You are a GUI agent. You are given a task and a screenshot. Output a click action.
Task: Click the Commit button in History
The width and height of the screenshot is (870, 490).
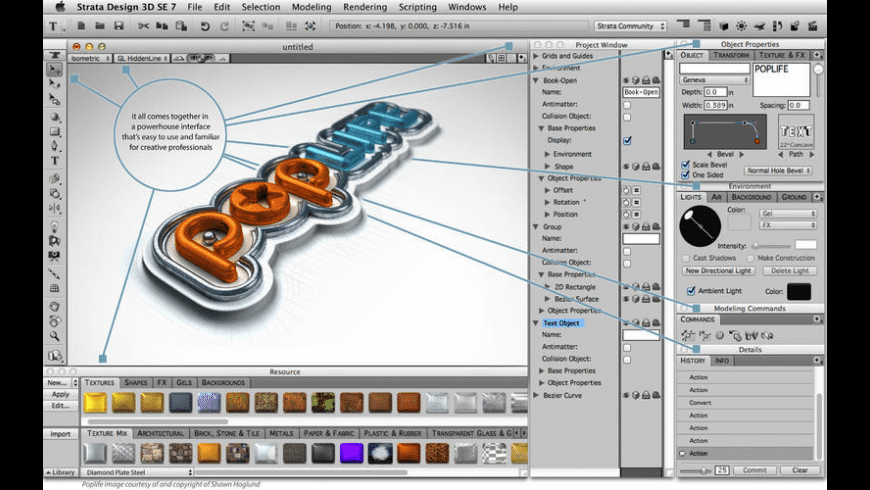point(755,470)
